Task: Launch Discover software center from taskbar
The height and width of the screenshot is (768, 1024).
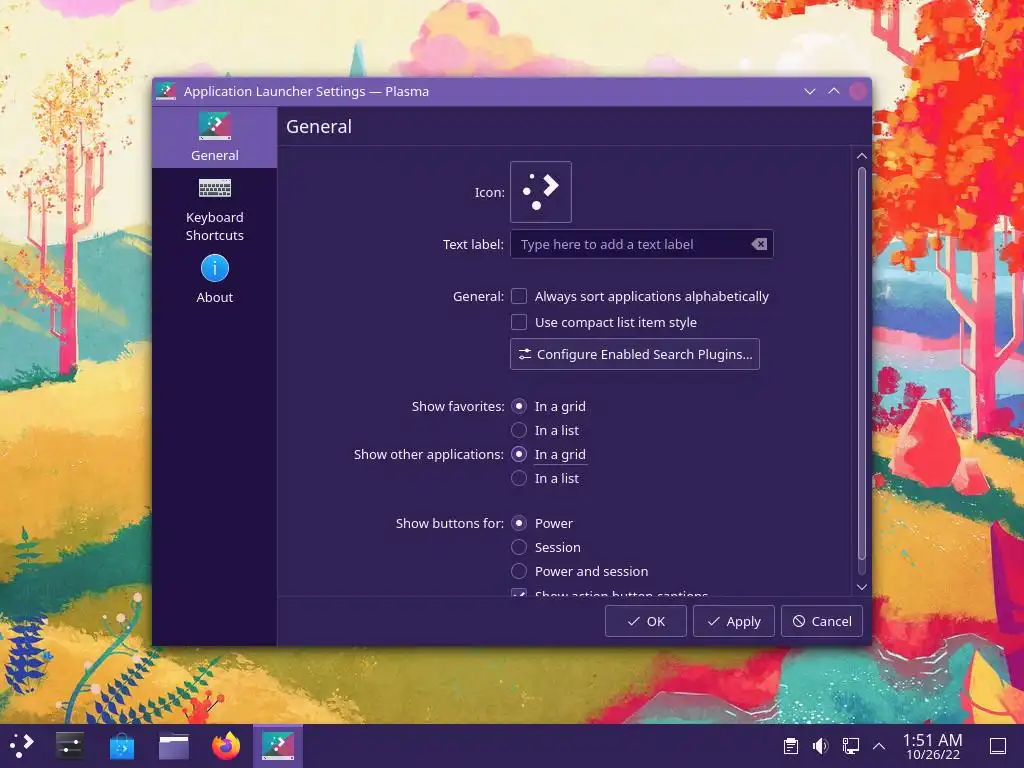Action: pos(121,746)
